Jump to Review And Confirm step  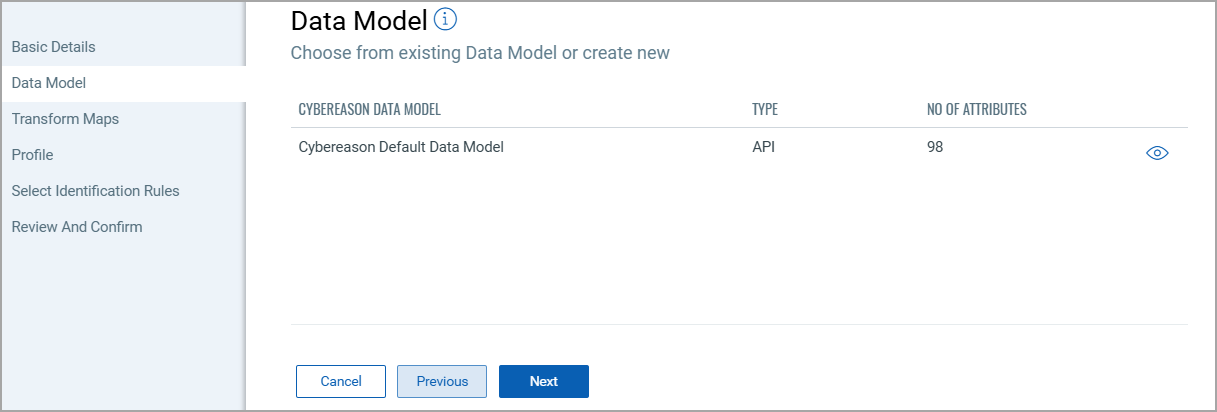click(77, 227)
